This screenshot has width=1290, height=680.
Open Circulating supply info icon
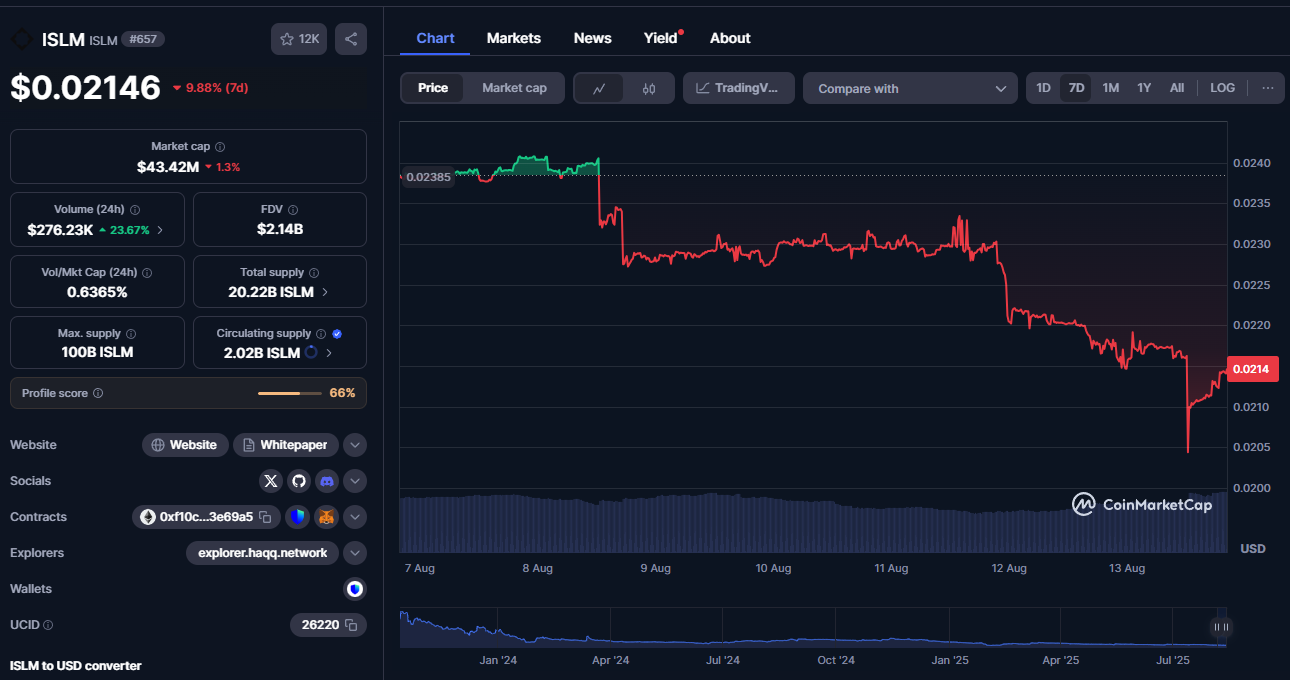click(321, 334)
